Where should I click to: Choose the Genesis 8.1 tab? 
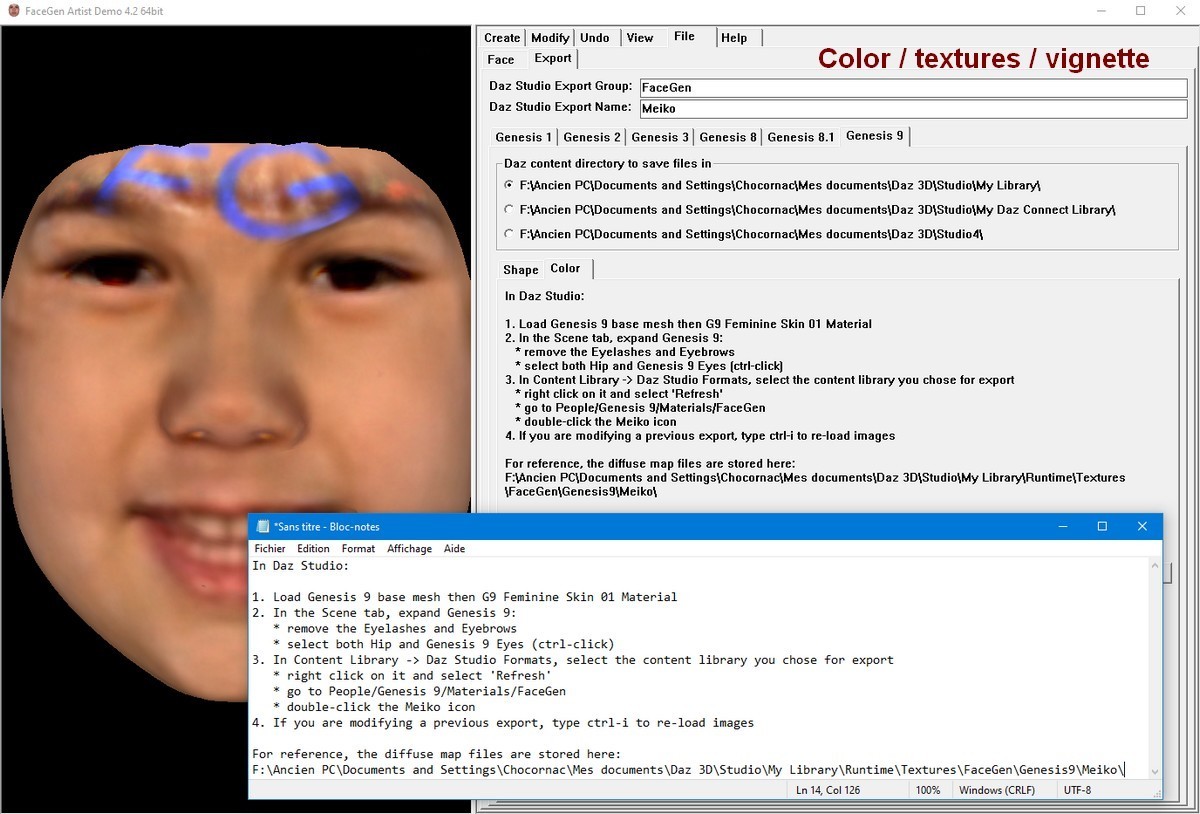point(801,137)
